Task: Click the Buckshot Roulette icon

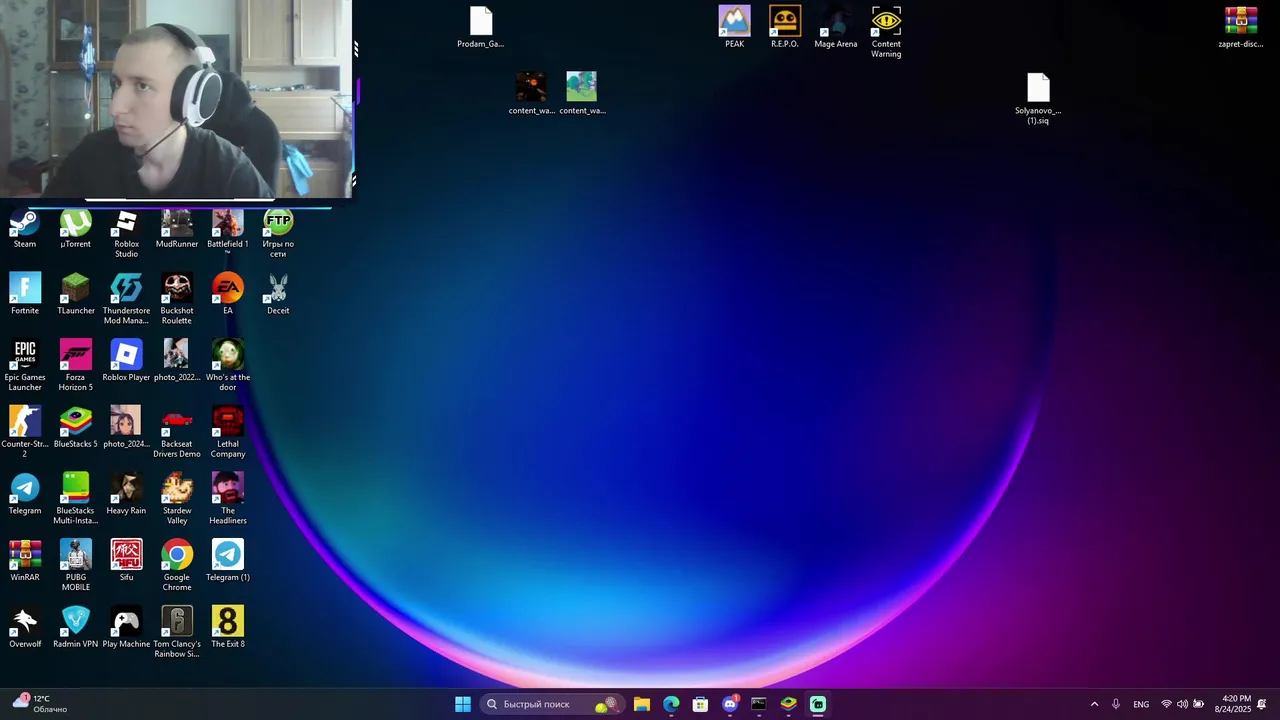Action: click(x=177, y=299)
